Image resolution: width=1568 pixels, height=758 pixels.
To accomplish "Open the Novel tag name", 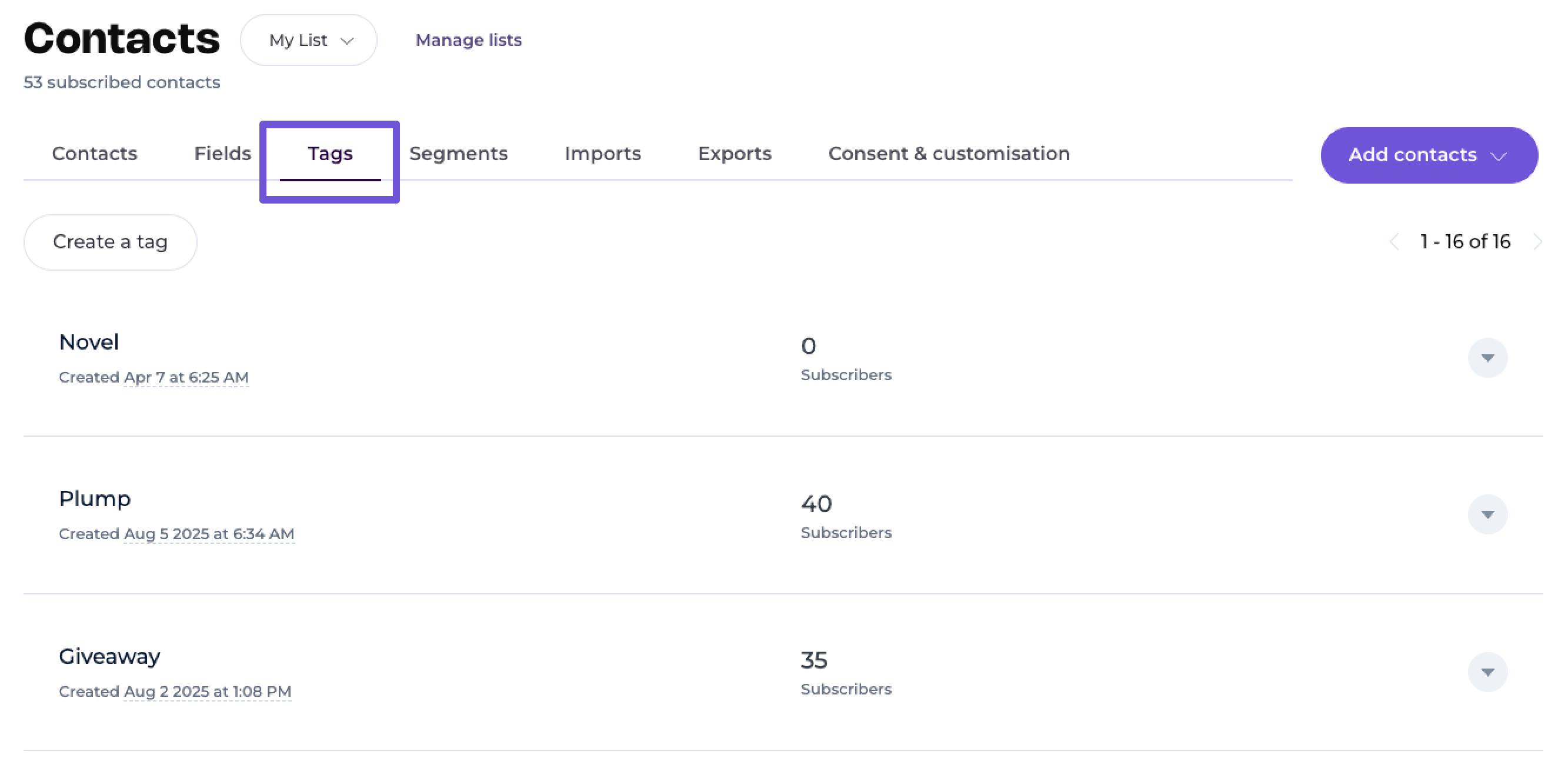I will pos(89,342).
